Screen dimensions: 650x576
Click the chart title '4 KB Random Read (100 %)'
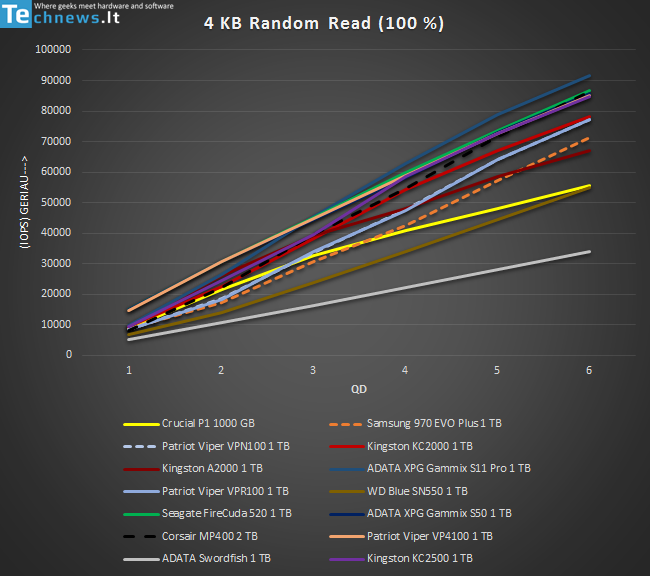click(x=324, y=23)
